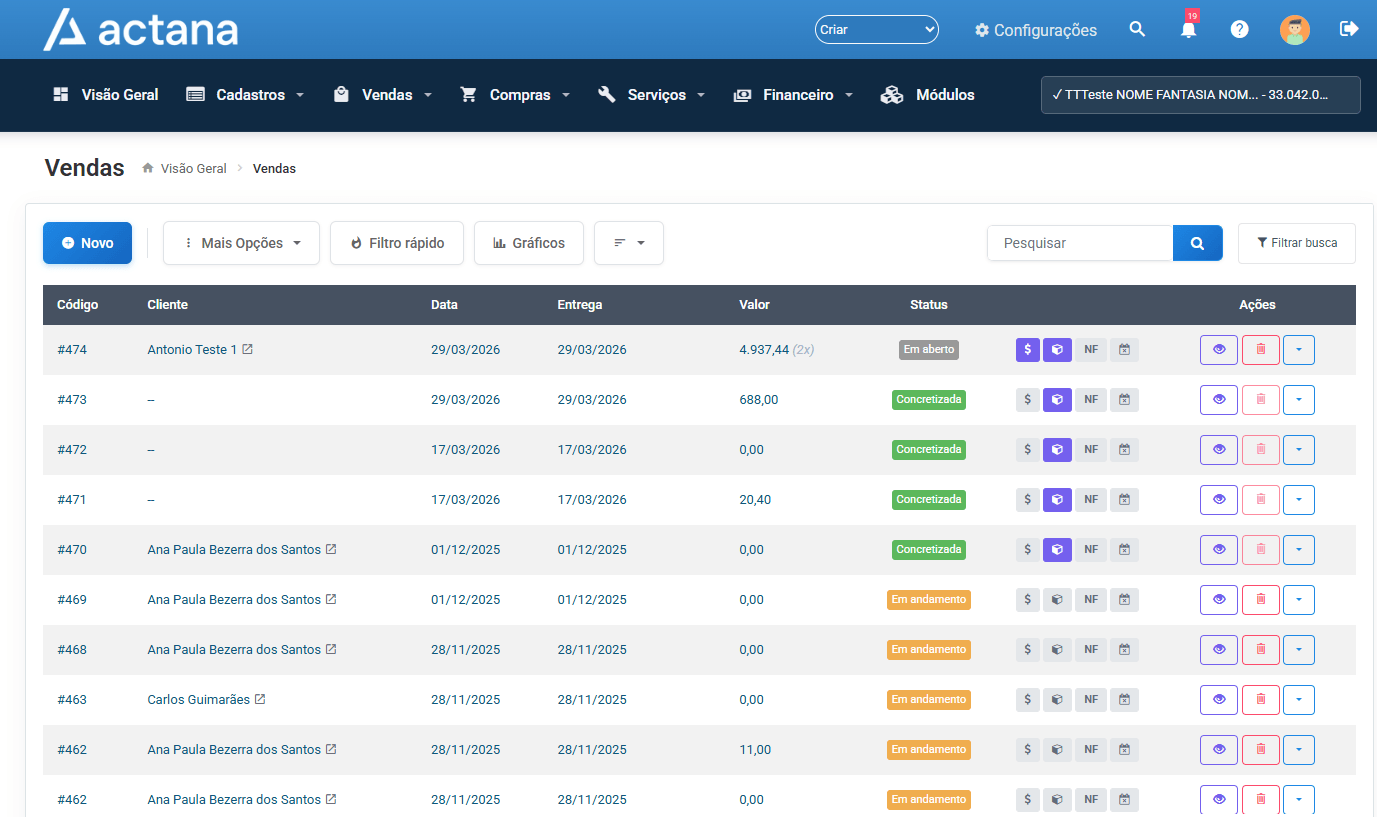This screenshot has width=1377, height=817.
Task: Open the Cadastros menu
Action: 245,95
